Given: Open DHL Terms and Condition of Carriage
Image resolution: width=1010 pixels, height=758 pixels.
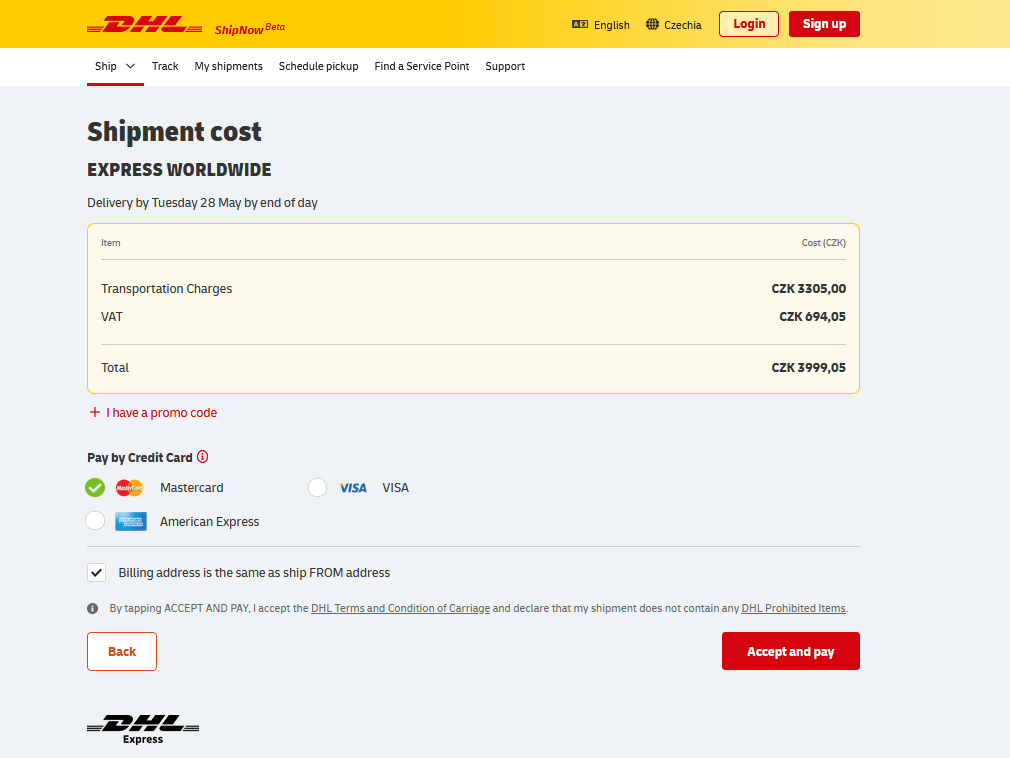Looking at the screenshot, I should tap(401, 609).
